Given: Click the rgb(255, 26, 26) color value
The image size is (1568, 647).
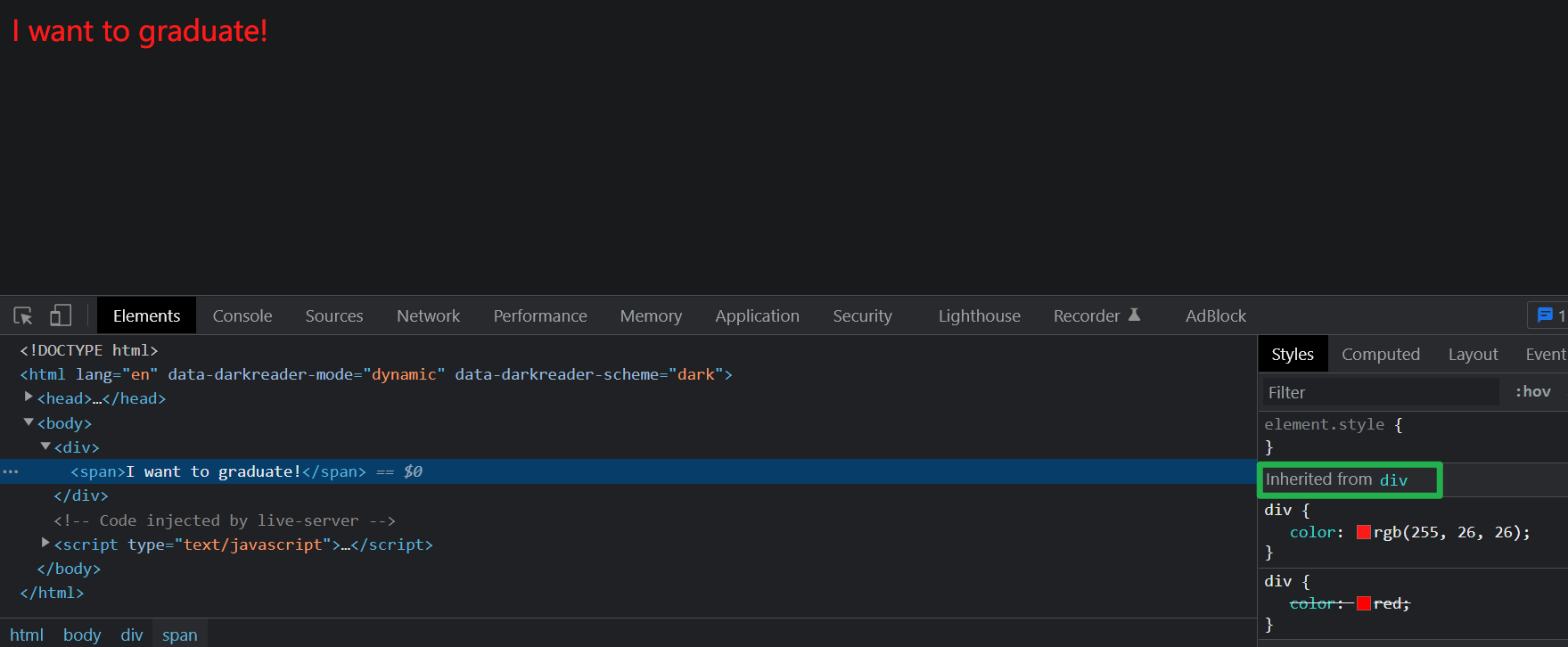Looking at the screenshot, I should [1449, 532].
